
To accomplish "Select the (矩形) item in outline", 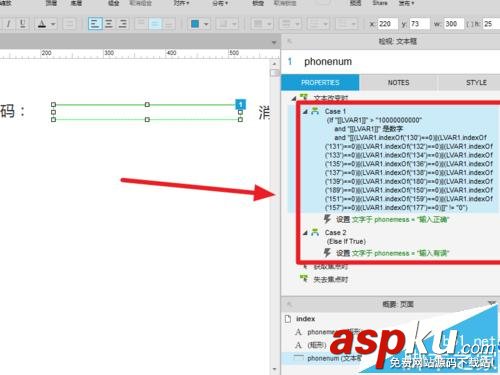I will click(x=317, y=345).
